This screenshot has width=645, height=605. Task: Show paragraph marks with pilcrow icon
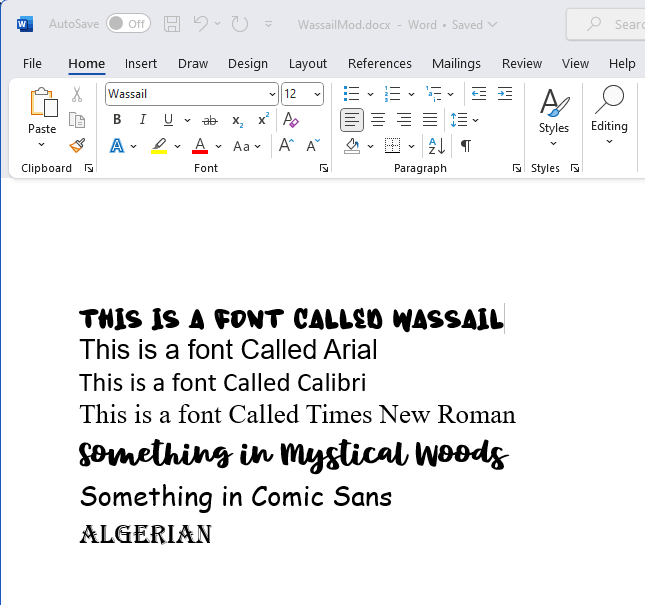tap(465, 146)
